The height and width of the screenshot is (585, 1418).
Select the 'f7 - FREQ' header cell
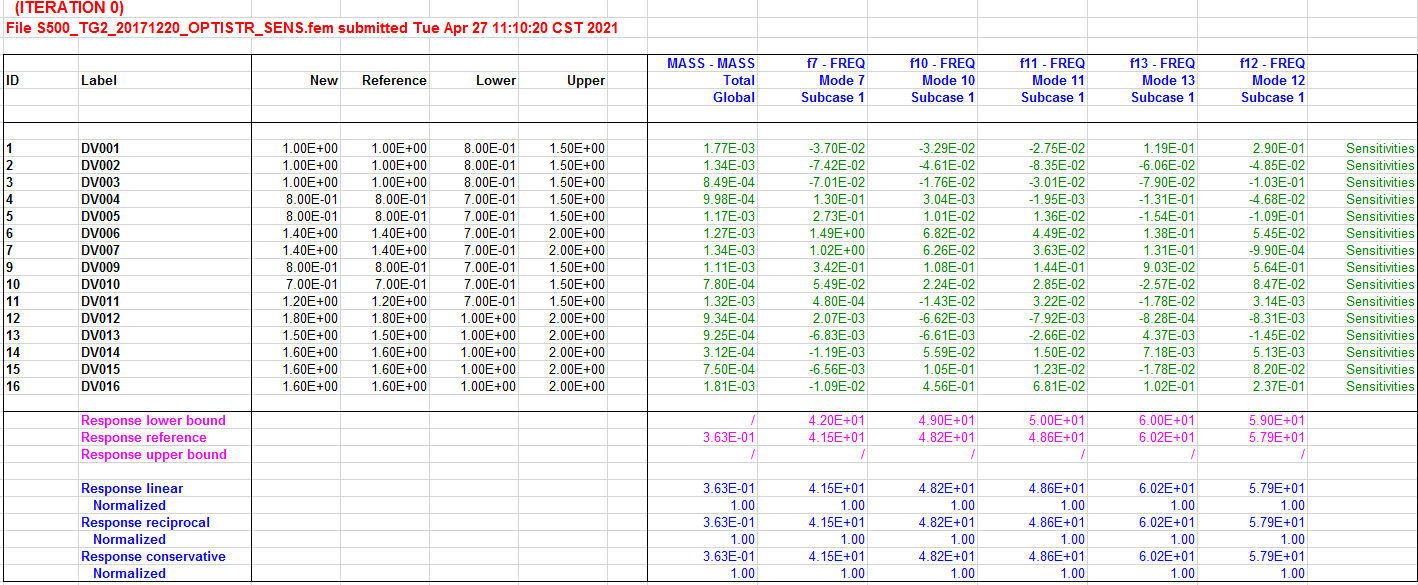835,63
